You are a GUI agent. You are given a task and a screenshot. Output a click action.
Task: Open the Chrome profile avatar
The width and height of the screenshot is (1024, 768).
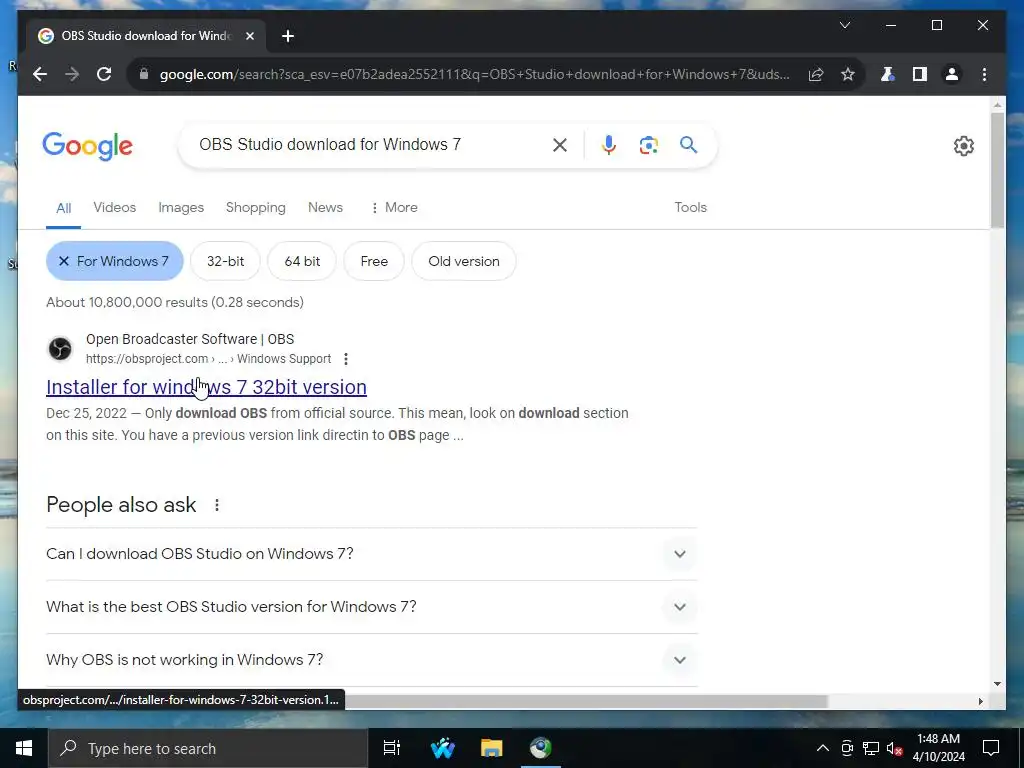[x=952, y=74]
